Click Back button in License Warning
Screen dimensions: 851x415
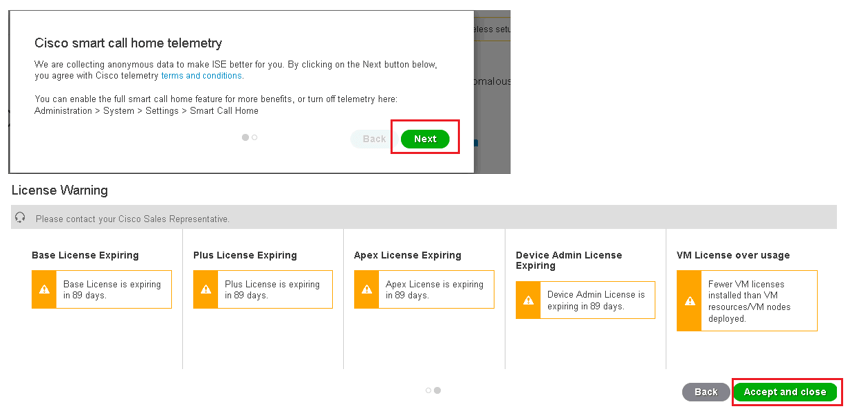pyautogui.click(x=706, y=392)
